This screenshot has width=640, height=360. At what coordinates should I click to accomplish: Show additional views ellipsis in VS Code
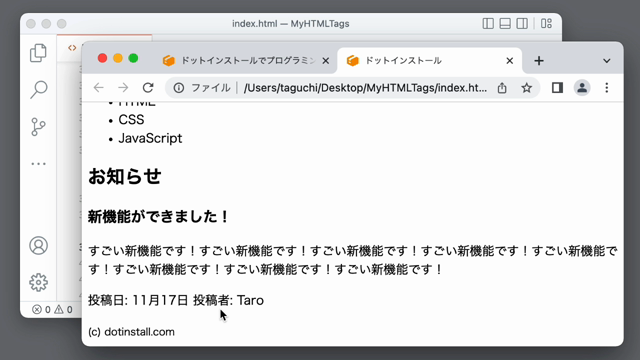pyautogui.click(x=38, y=164)
